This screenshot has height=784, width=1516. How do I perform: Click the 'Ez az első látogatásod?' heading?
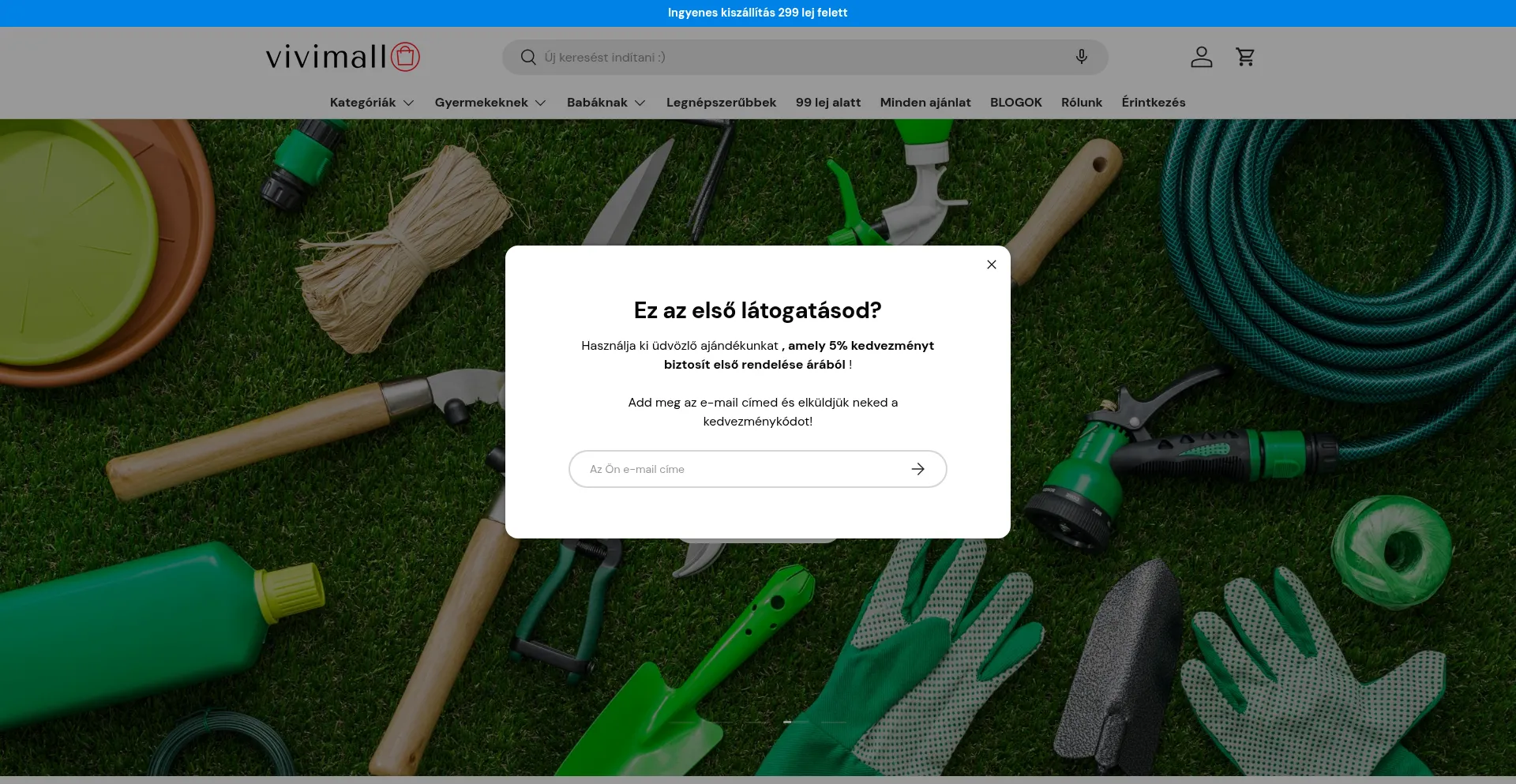(758, 310)
